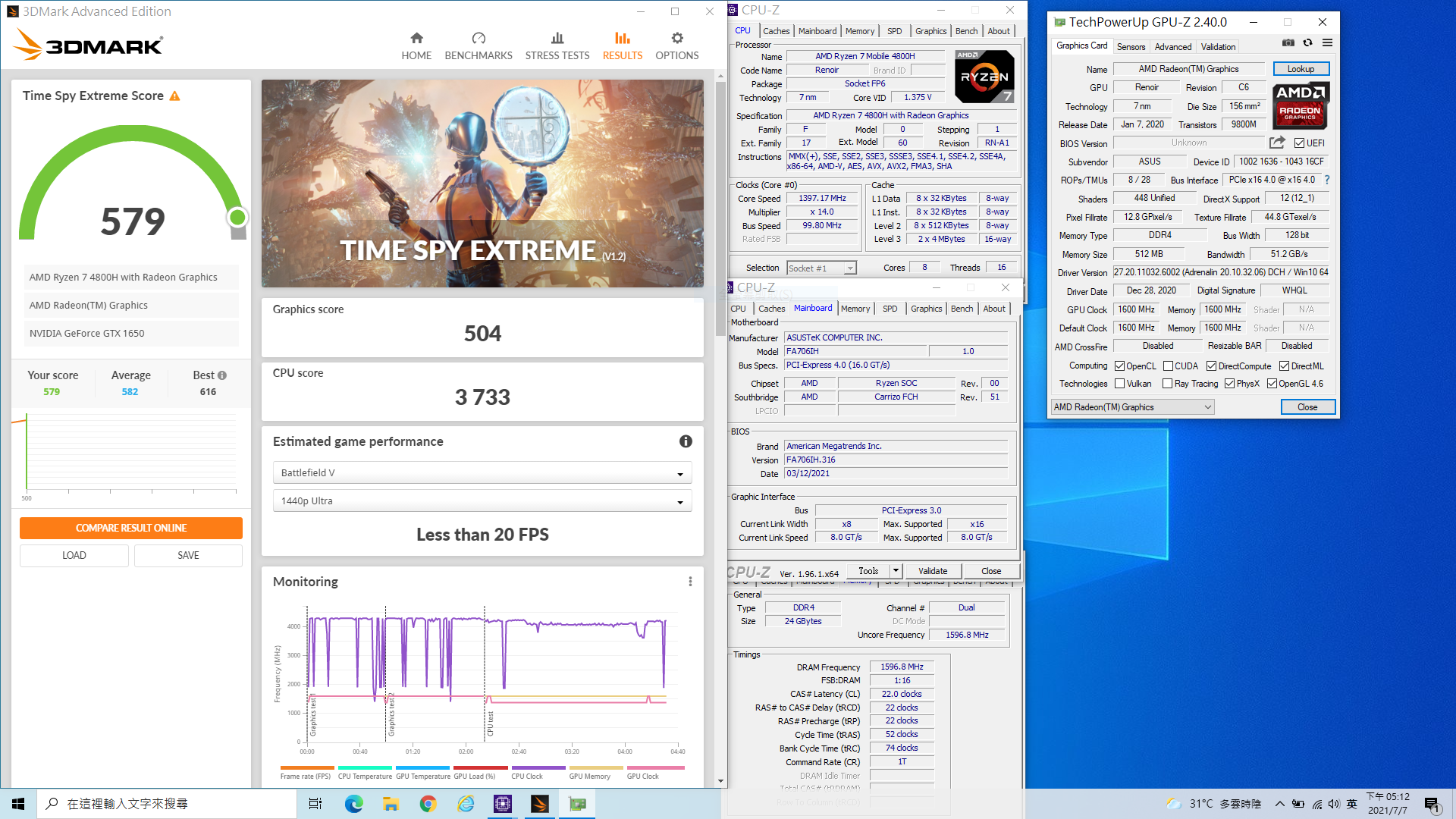Image resolution: width=1456 pixels, height=819 pixels.
Task: Launch Google Chrome from taskbar
Action: (428, 804)
